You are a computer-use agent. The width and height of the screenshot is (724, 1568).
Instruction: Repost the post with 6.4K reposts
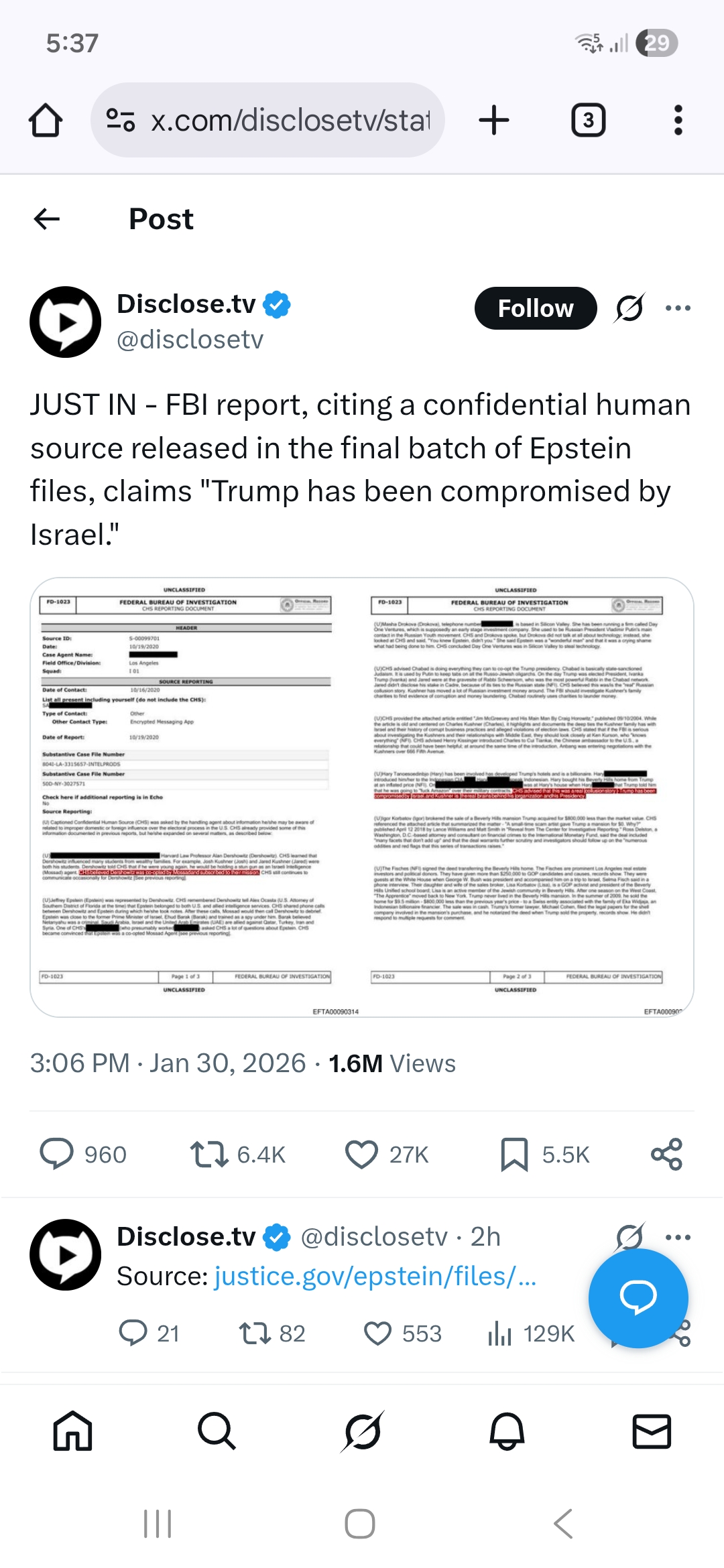209,1154
